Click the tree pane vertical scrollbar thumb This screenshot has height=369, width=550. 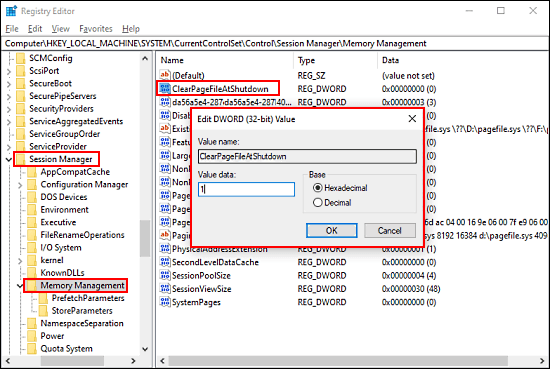click(x=145, y=239)
